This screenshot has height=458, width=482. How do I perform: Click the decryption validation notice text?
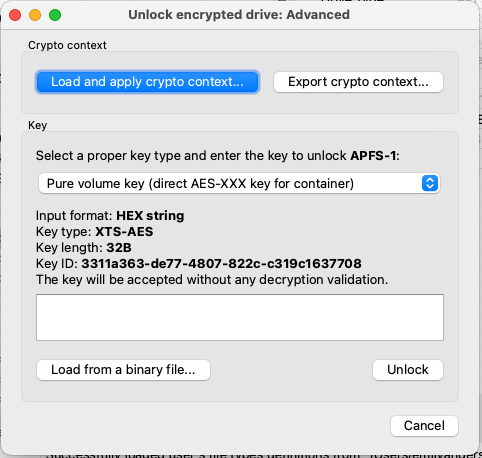pos(212,280)
